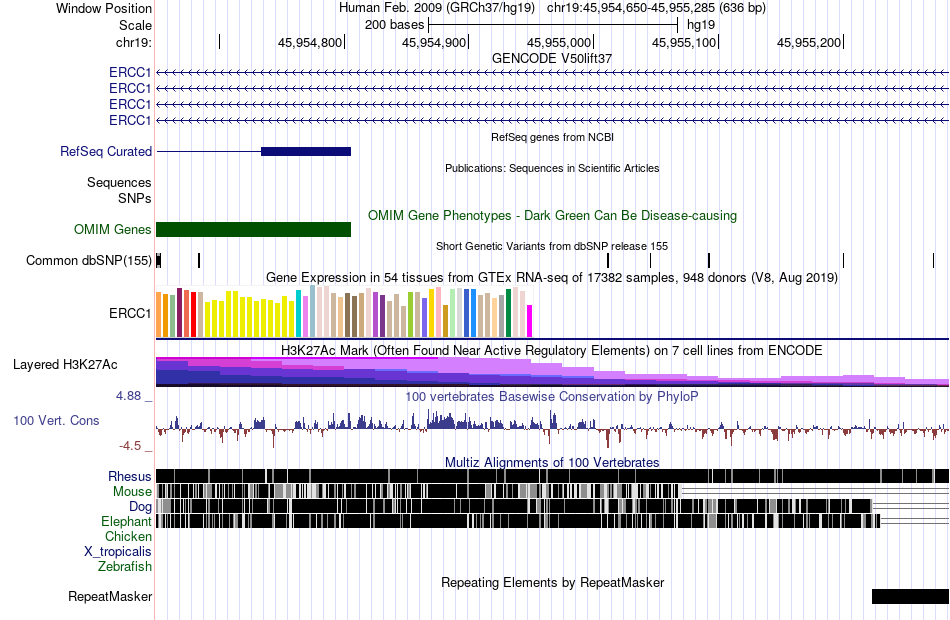The height and width of the screenshot is (620, 950).
Task: Click the Human Feb. 2009 (GRCh37/hg19) assembly text
Action: 437,8
